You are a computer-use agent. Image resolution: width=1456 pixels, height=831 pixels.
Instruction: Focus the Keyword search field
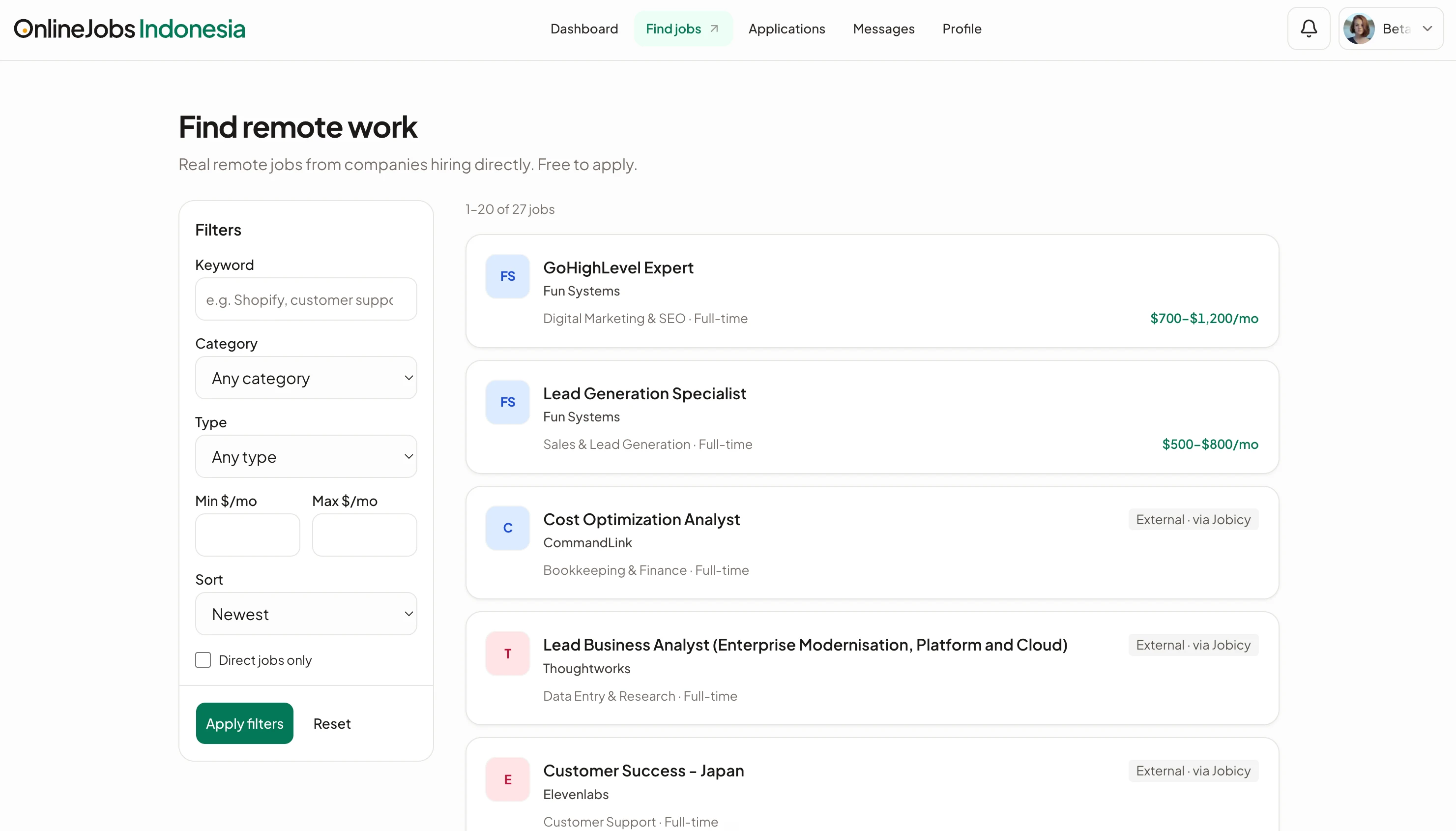pos(306,299)
